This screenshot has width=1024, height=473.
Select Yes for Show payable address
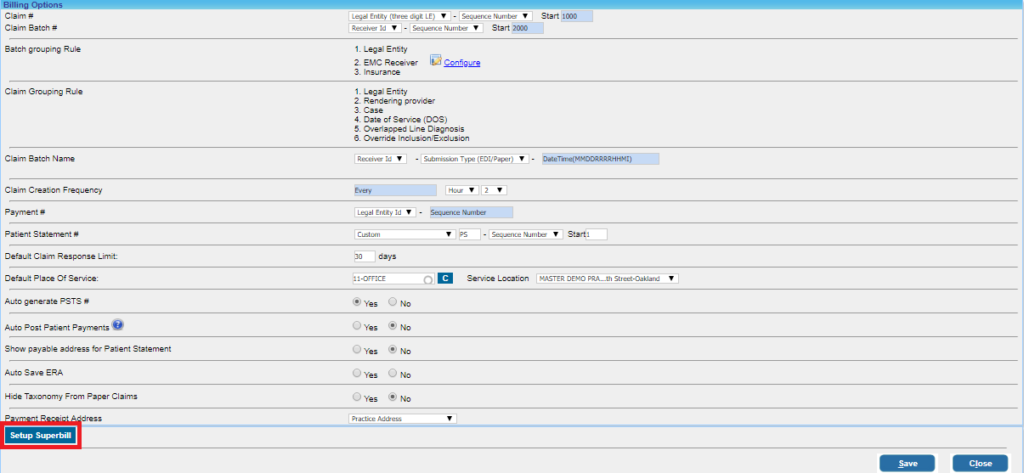click(x=357, y=350)
